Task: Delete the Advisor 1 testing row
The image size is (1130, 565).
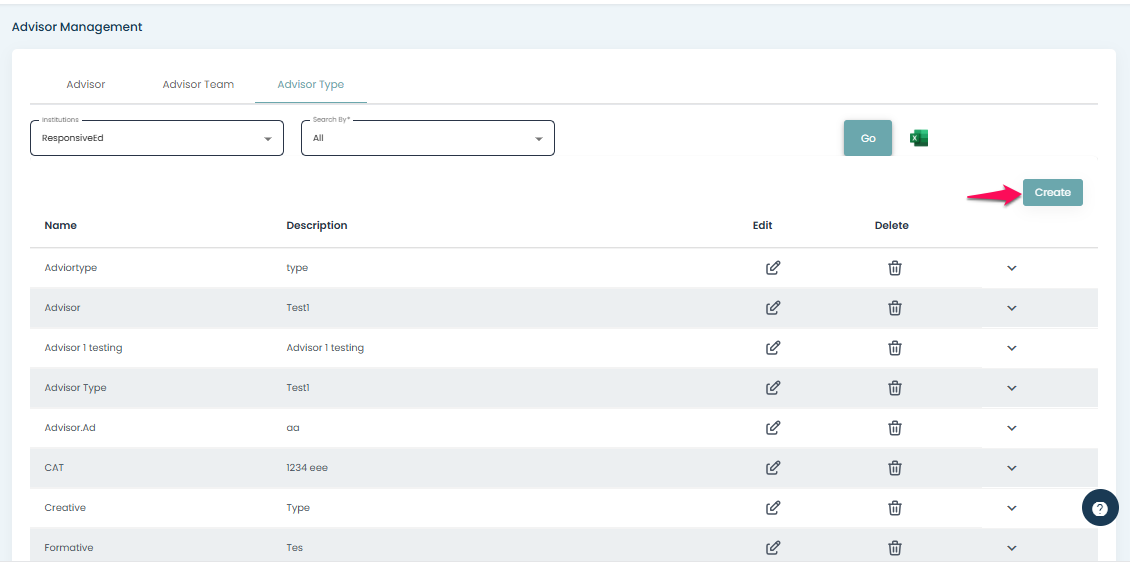Action: 895,348
